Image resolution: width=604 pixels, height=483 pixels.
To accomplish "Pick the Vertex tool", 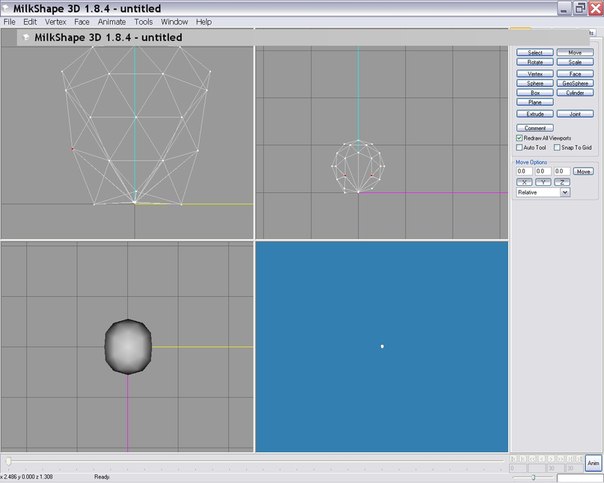I will tap(535, 73).
